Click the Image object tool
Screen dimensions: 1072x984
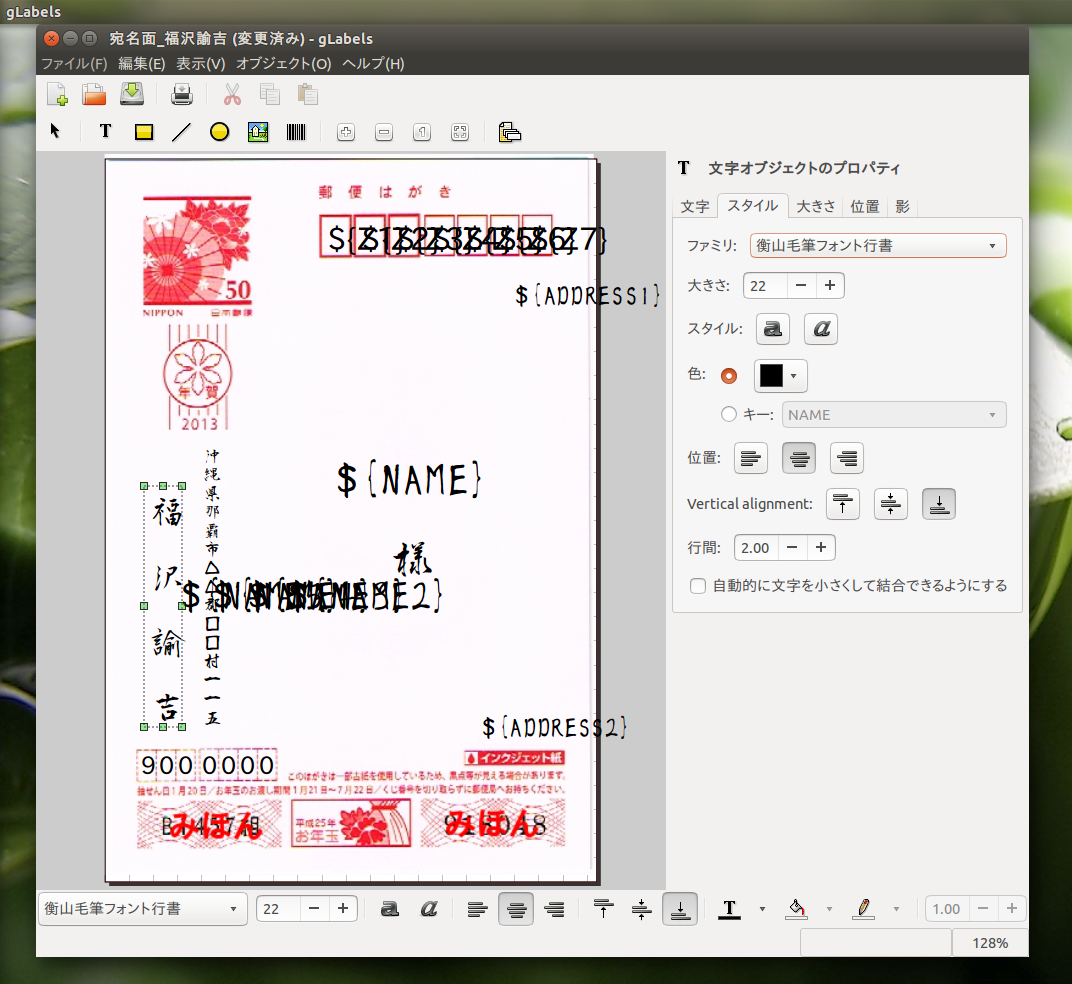click(258, 131)
